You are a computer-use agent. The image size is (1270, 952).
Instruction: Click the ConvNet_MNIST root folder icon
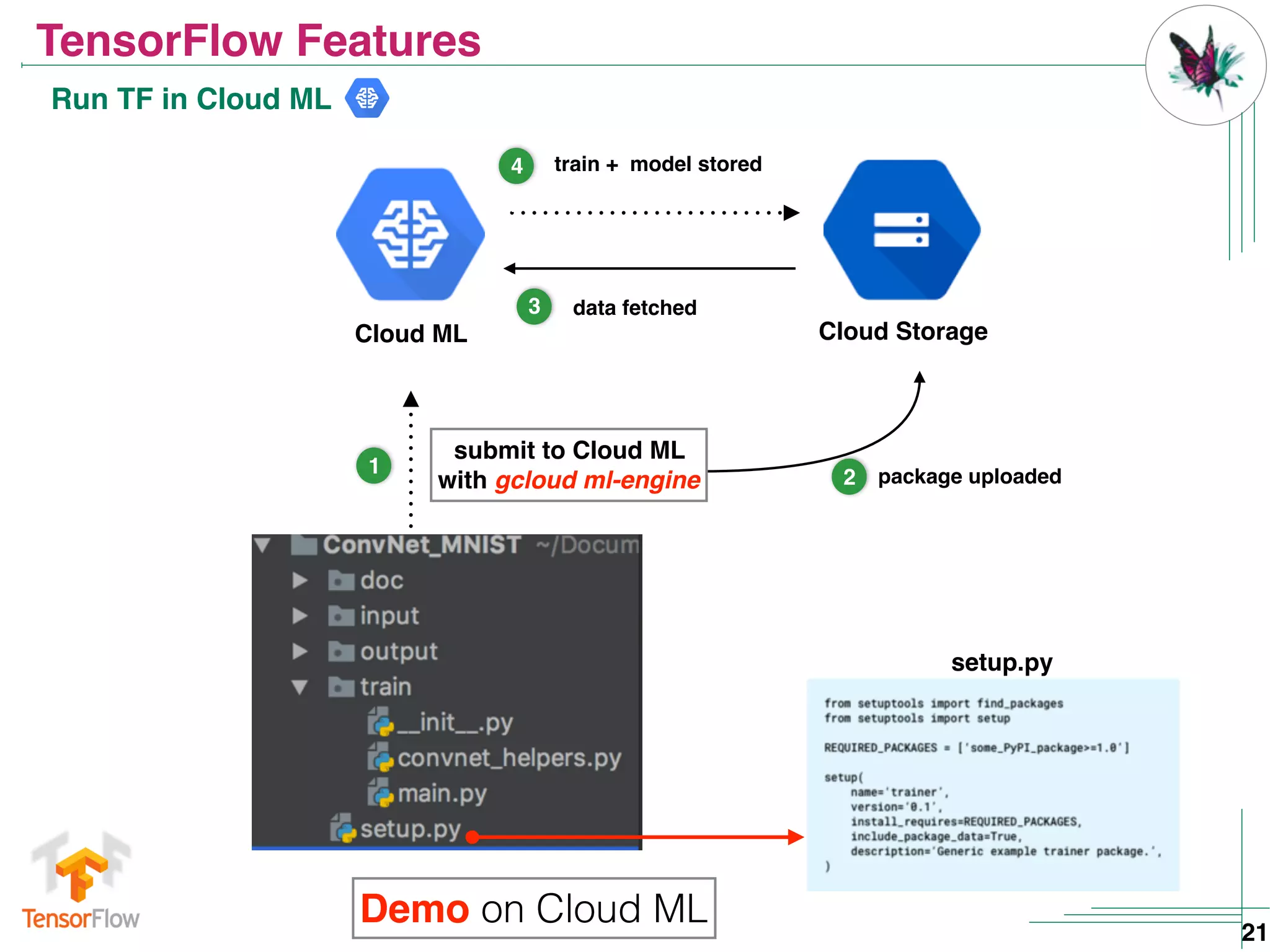tap(304, 544)
